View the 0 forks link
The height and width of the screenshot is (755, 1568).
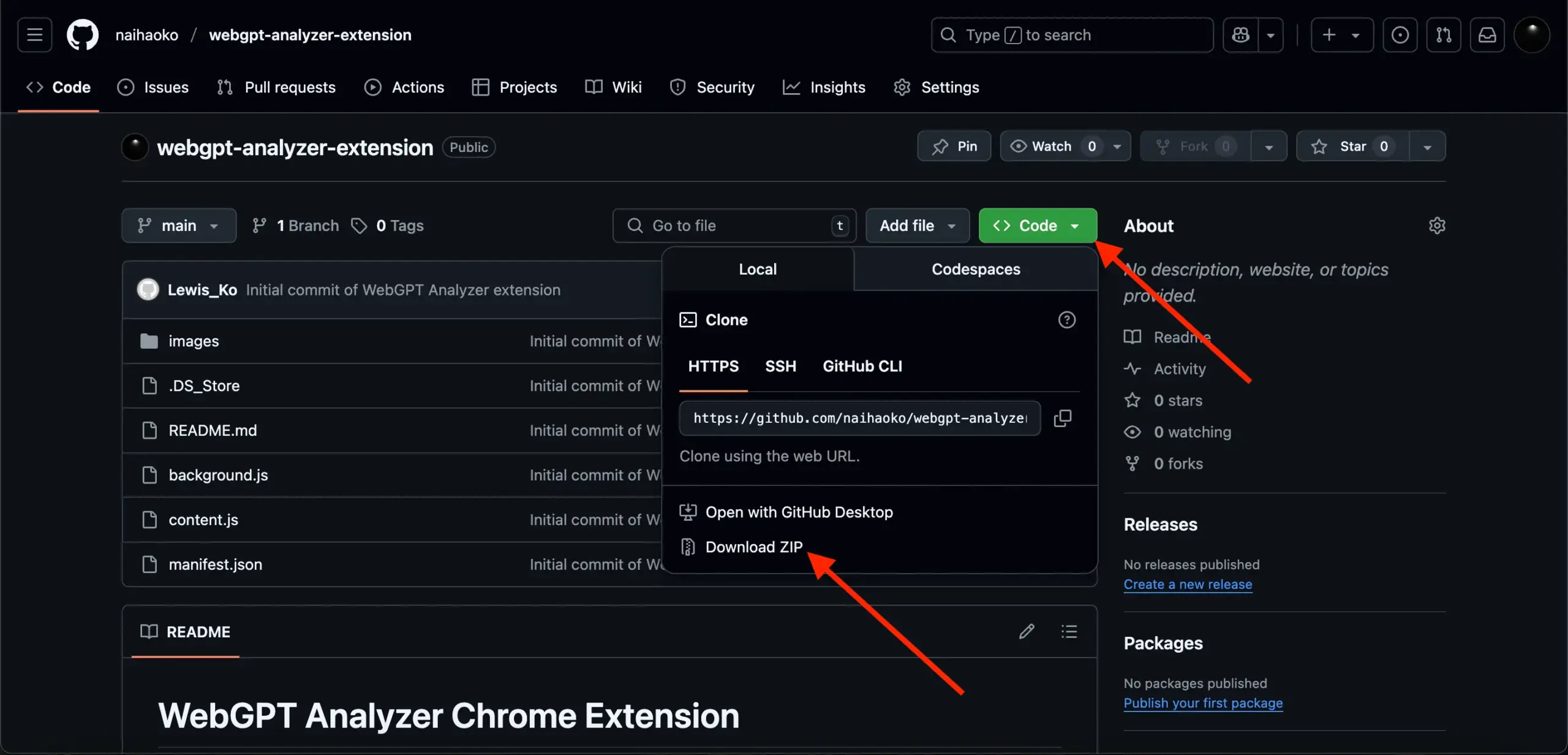click(x=1163, y=464)
